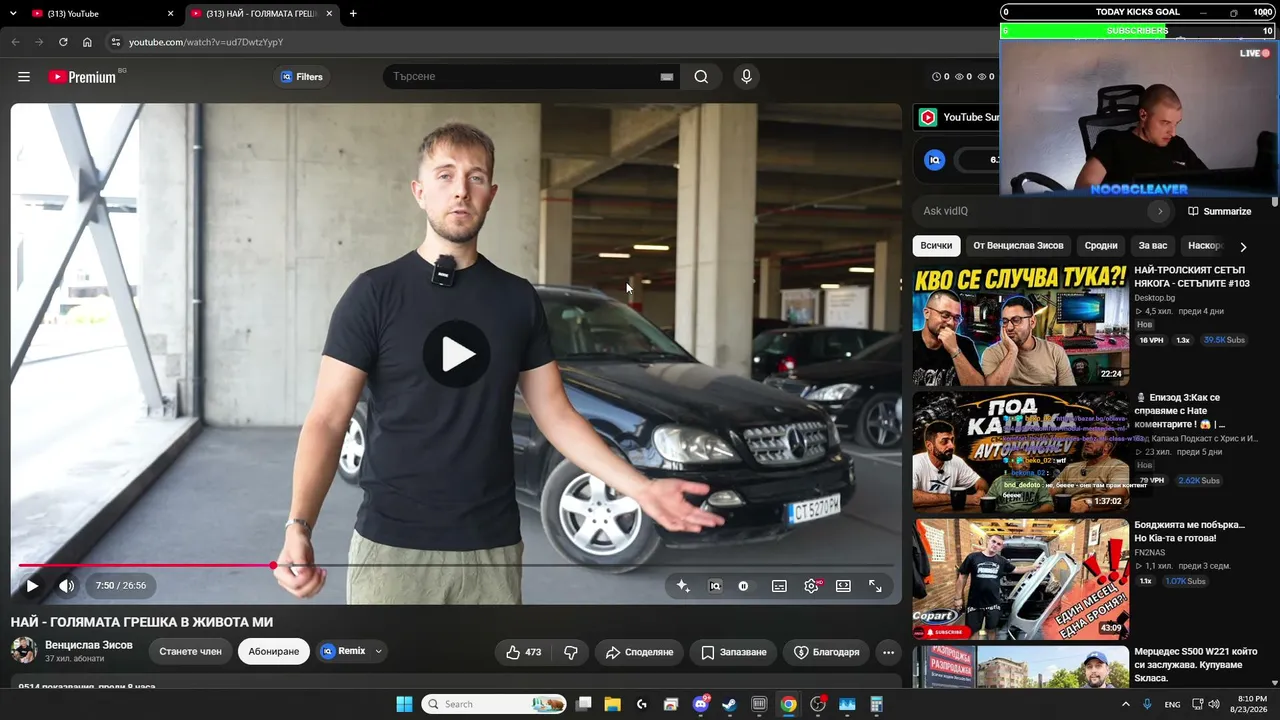Share the video via Споделяне
Screen dimensions: 1280x720
(x=640, y=652)
